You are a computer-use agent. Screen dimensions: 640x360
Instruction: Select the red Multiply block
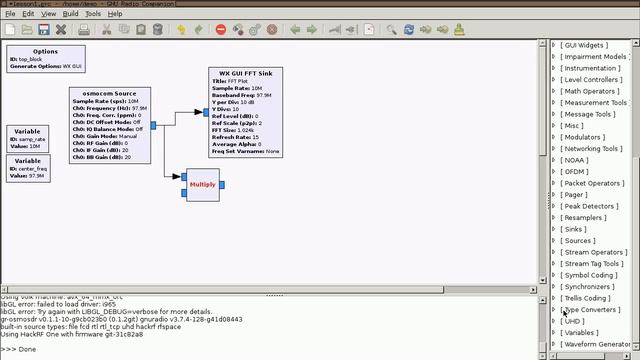tap(203, 185)
